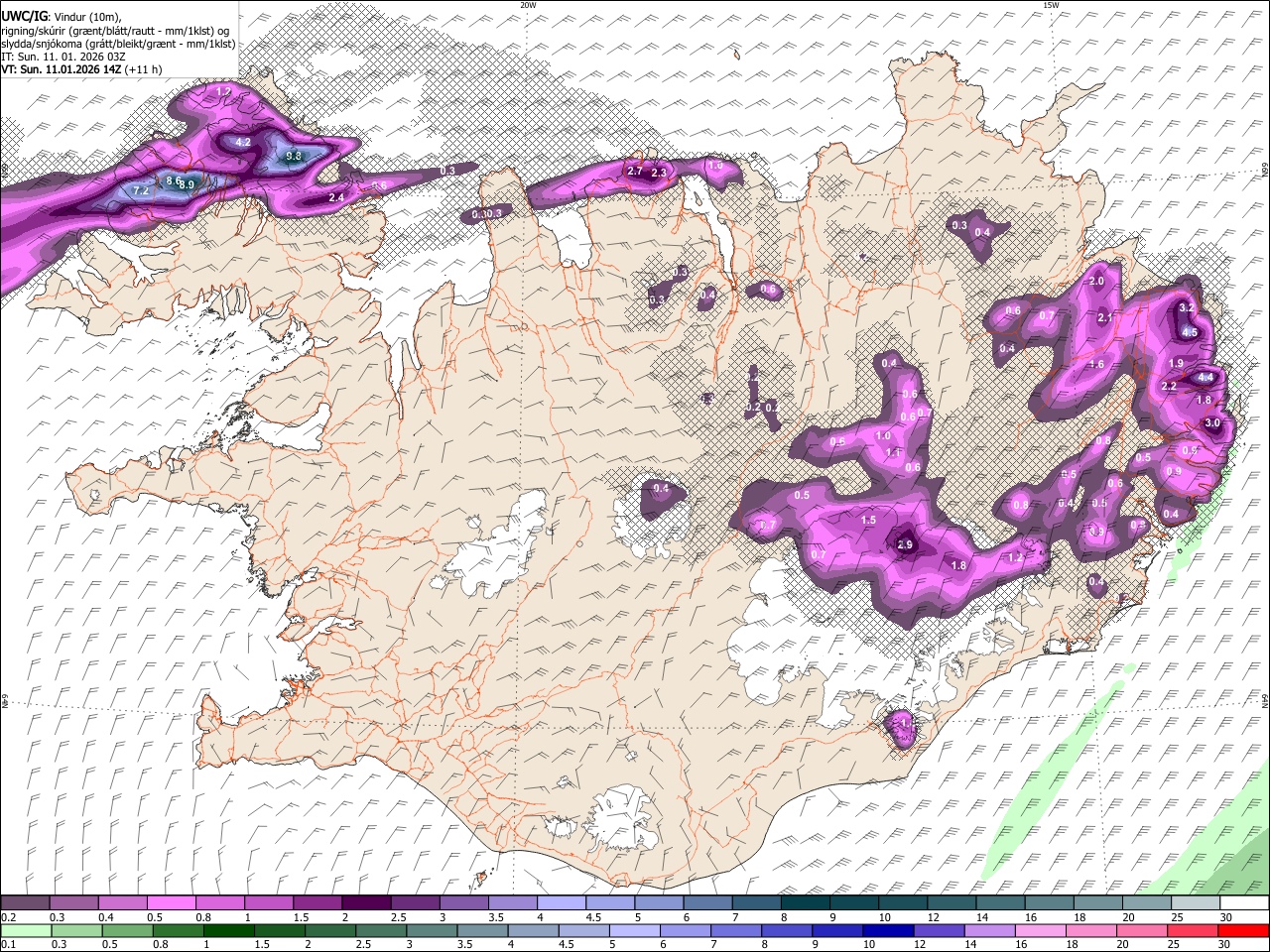
Task: Click the 2.3 value on the north coast
Action: click(659, 174)
